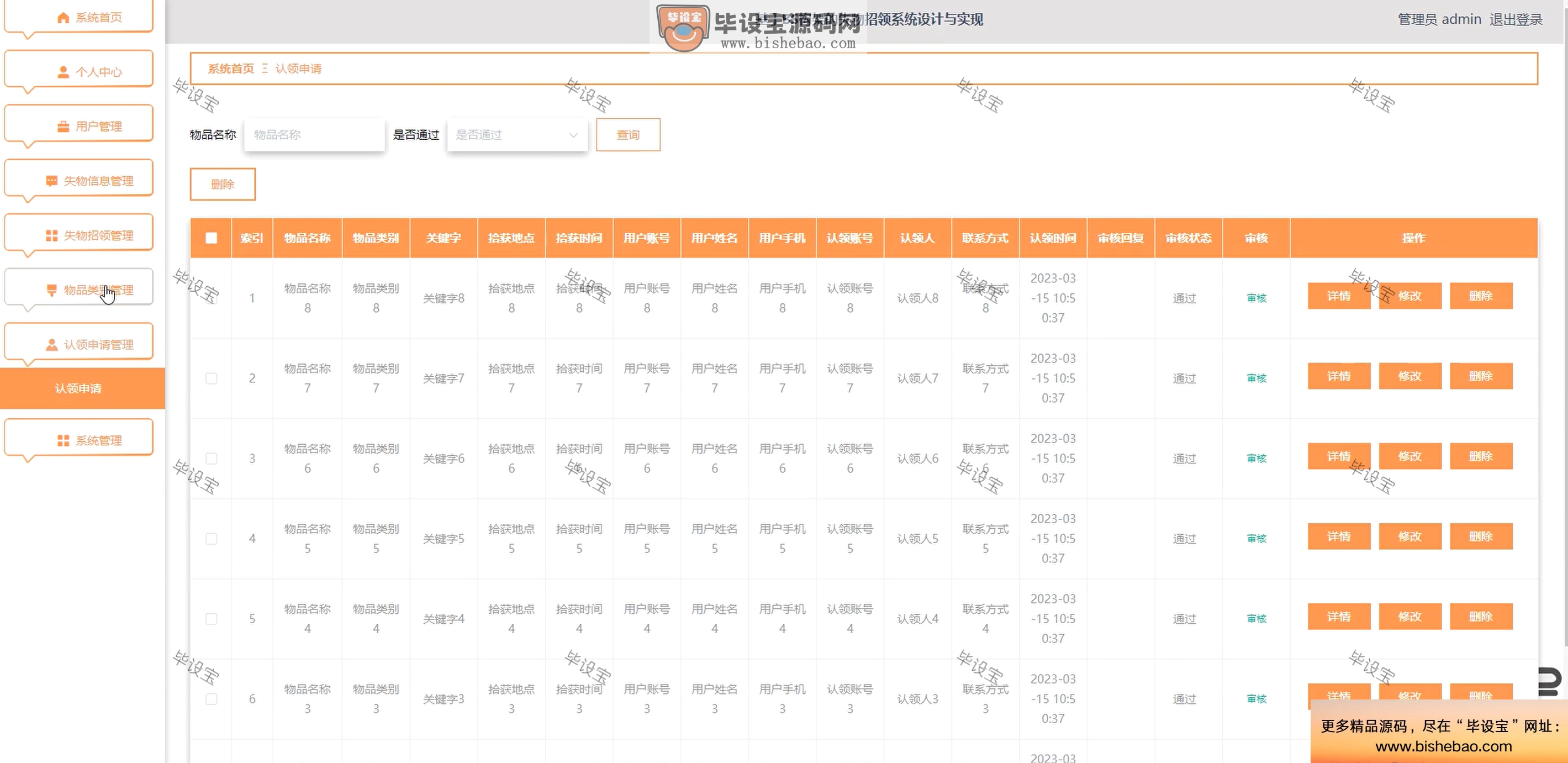Viewport: 1568px width, 763px height.
Task: Expand the 失物招领管理 sidebar menu
Action: point(78,233)
